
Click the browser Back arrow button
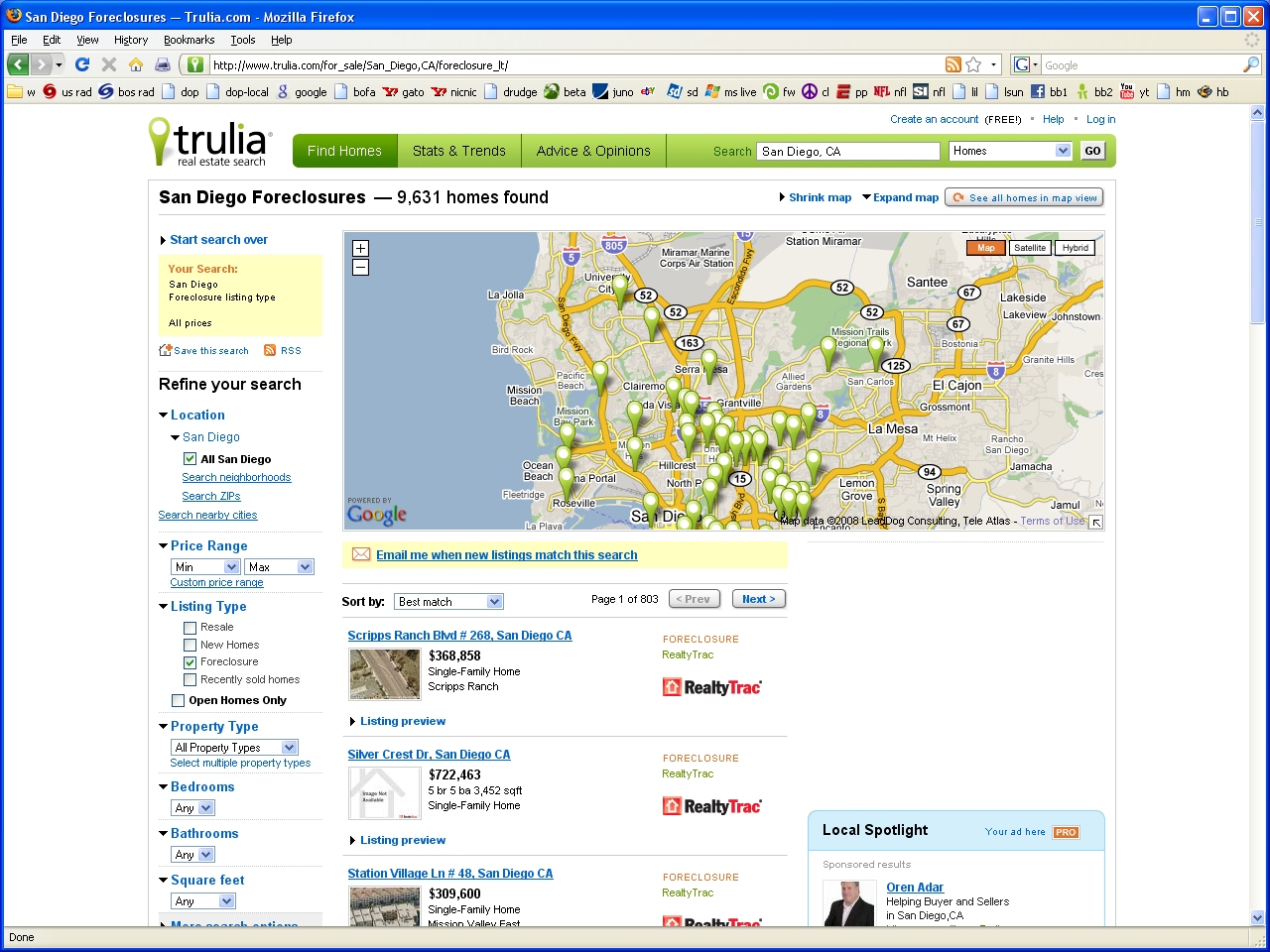(18, 64)
